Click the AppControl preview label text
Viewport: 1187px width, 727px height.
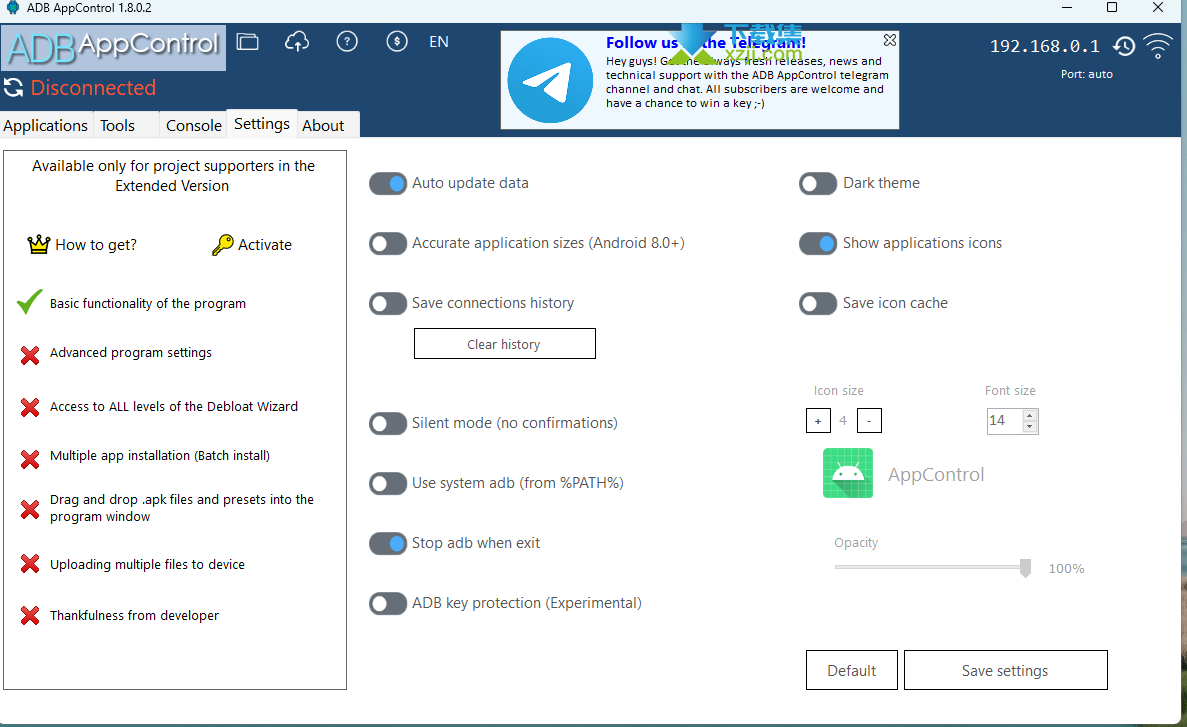click(x=936, y=474)
